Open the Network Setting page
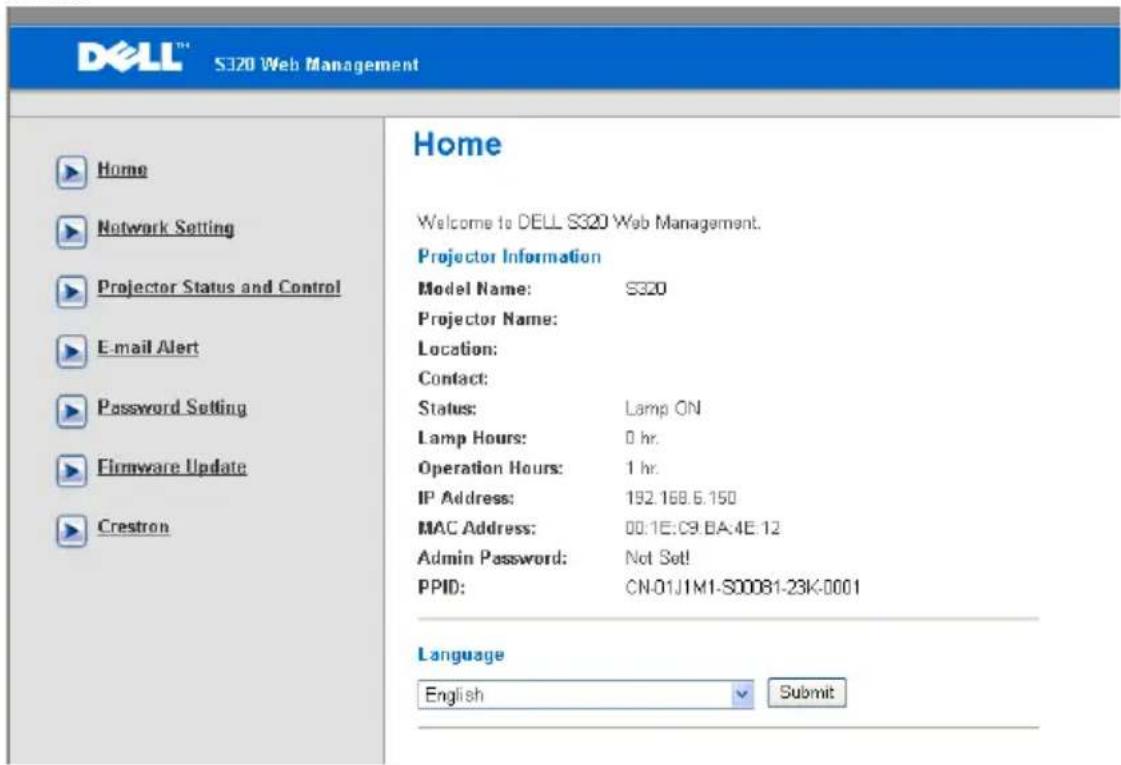 (x=166, y=228)
